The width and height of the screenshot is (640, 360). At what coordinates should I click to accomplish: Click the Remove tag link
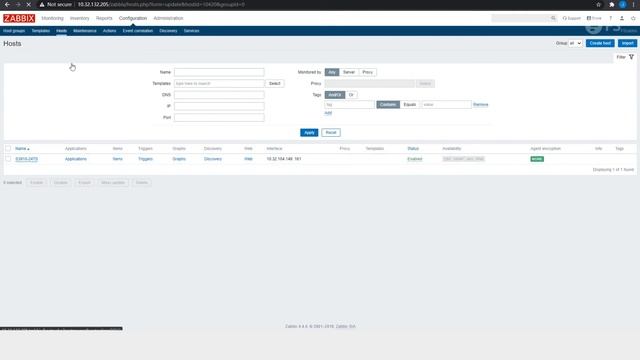coord(480,105)
